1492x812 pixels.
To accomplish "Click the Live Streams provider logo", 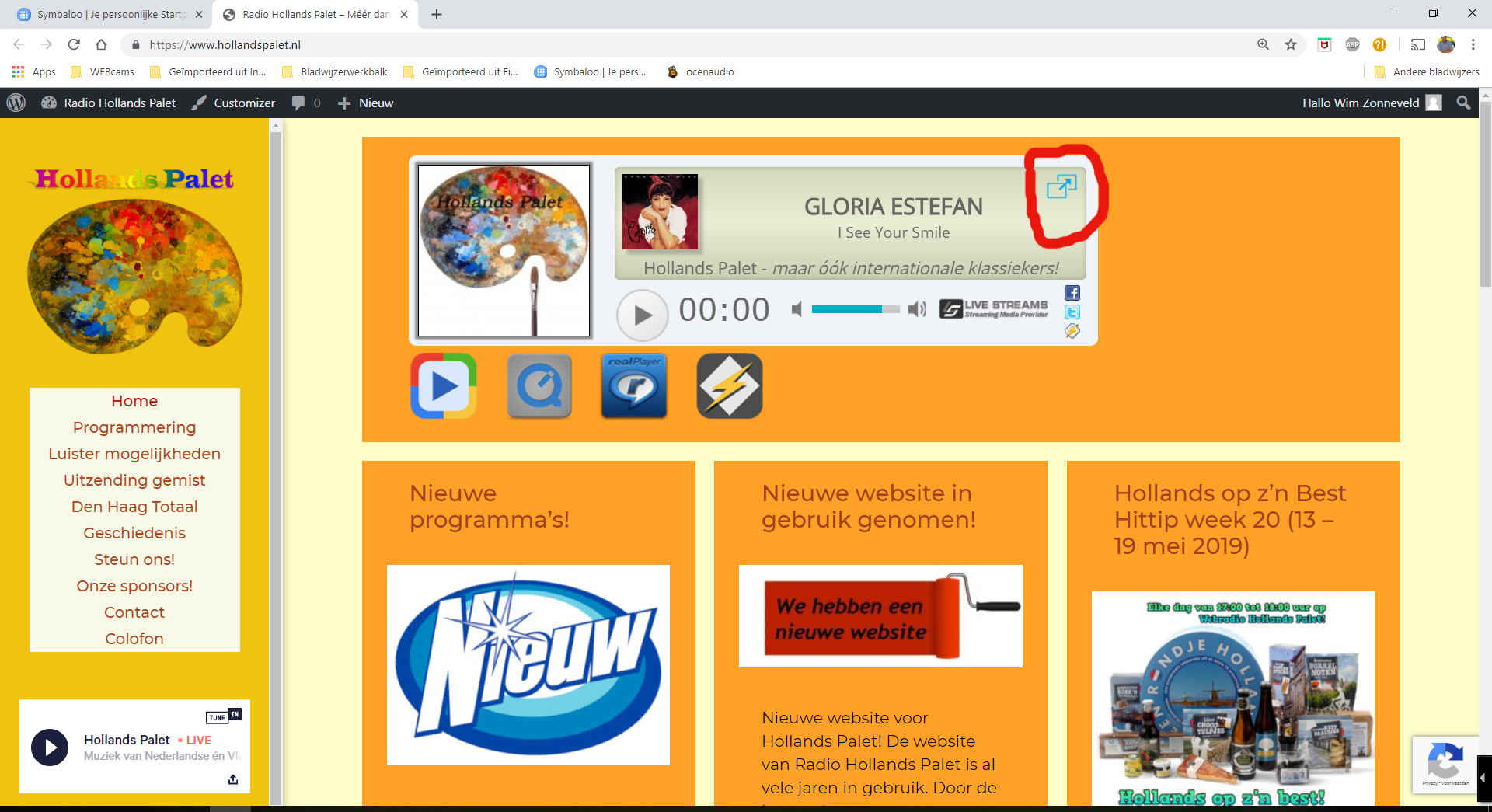I will pos(994,309).
